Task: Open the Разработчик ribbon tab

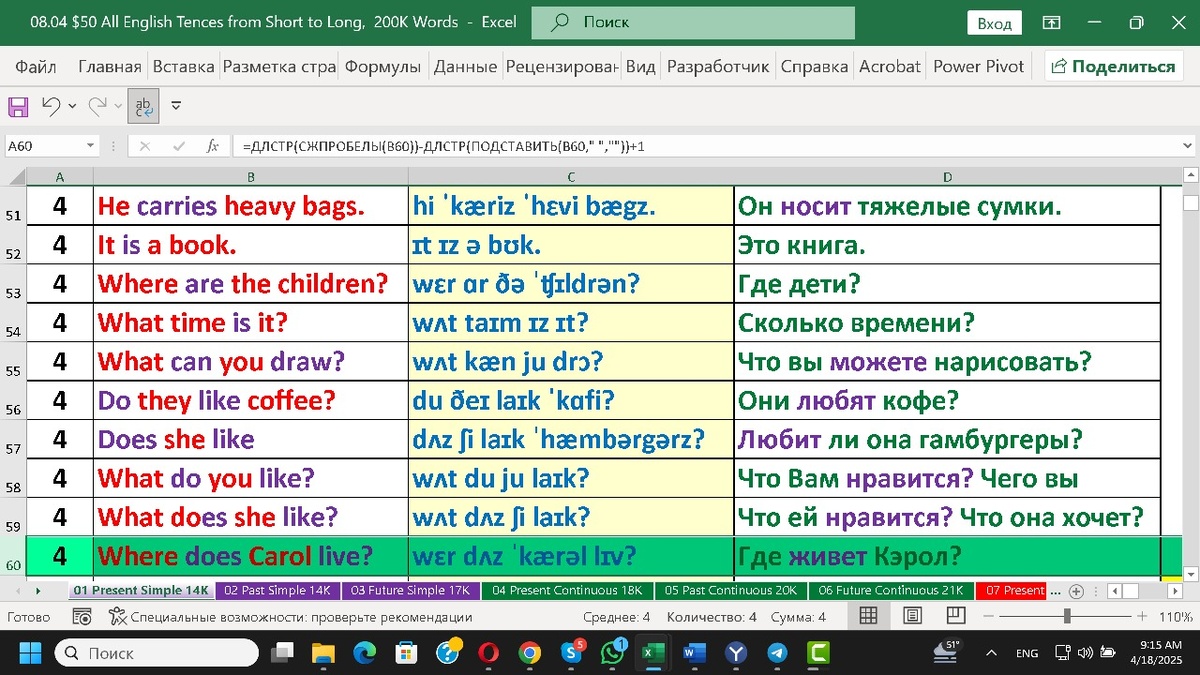Action: [718, 66]
